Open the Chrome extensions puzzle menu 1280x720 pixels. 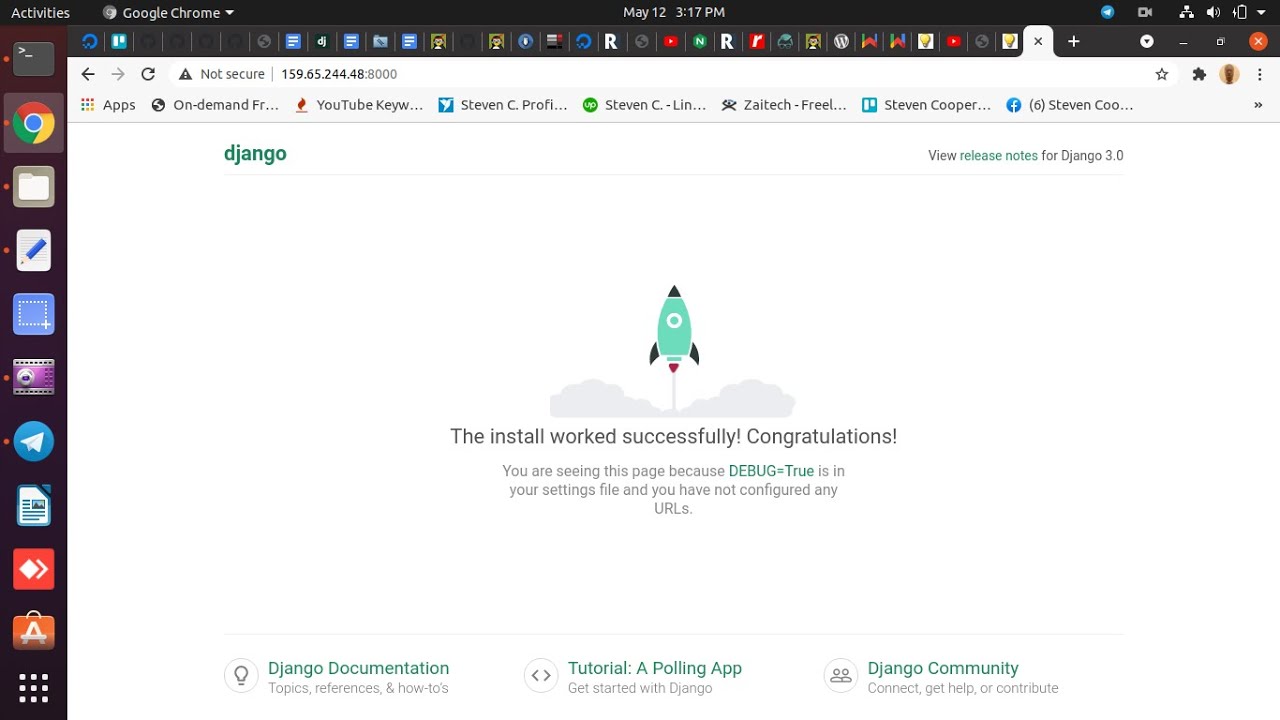[x=1199, y=74]
